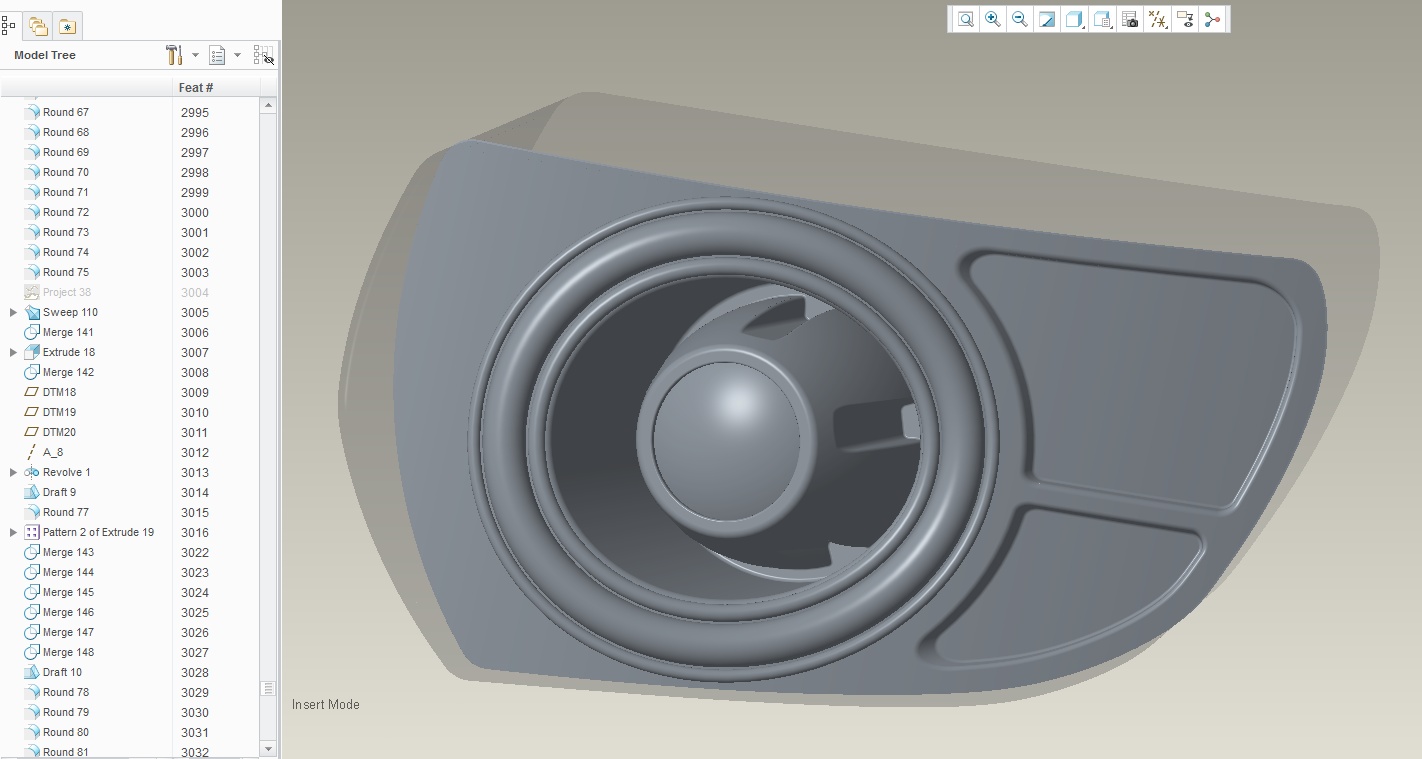Click the Feat # column header
This screenshot has height=759, width=1422.
(216, 88)
